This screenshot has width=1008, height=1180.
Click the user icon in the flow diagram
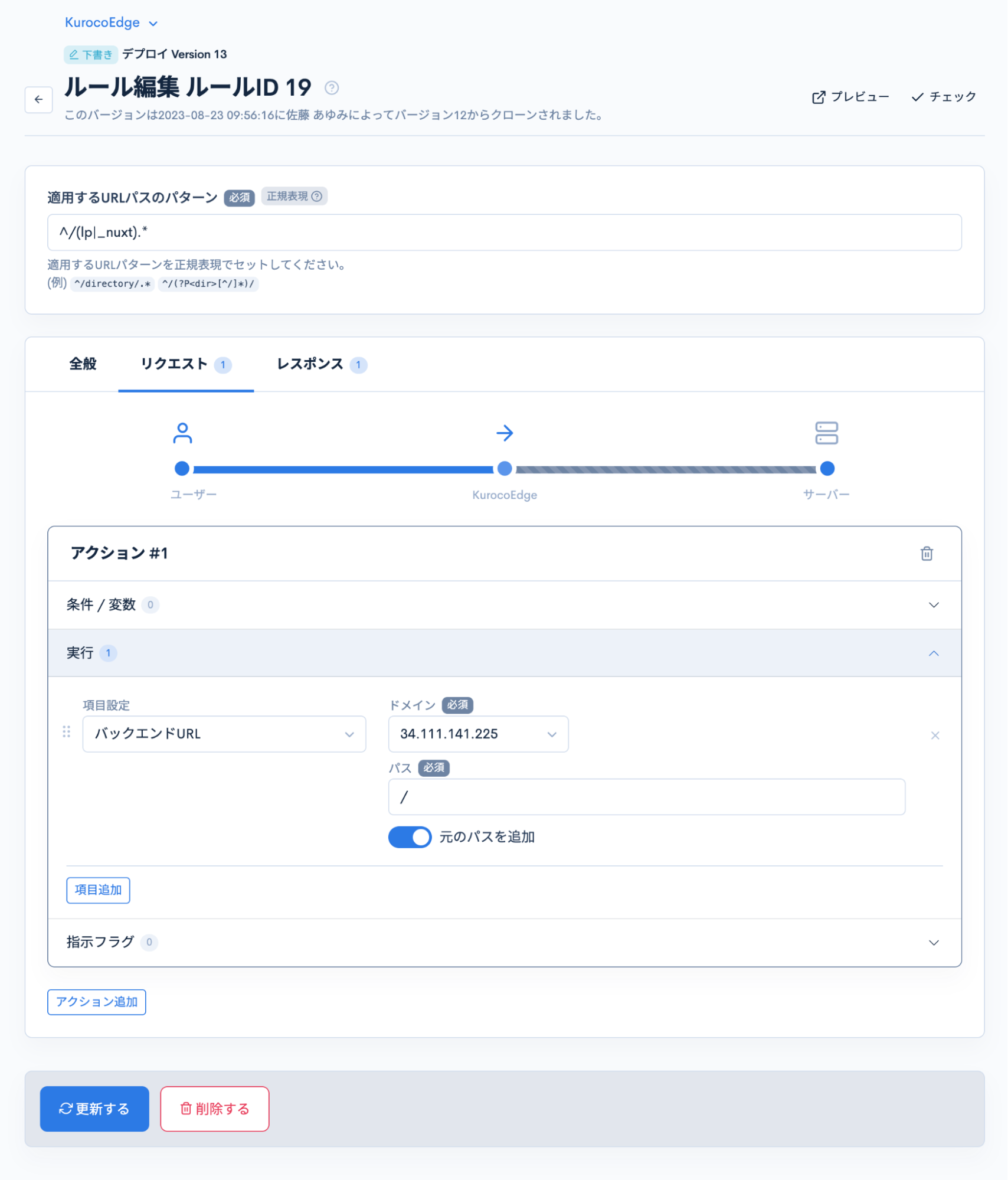(182, 433)
